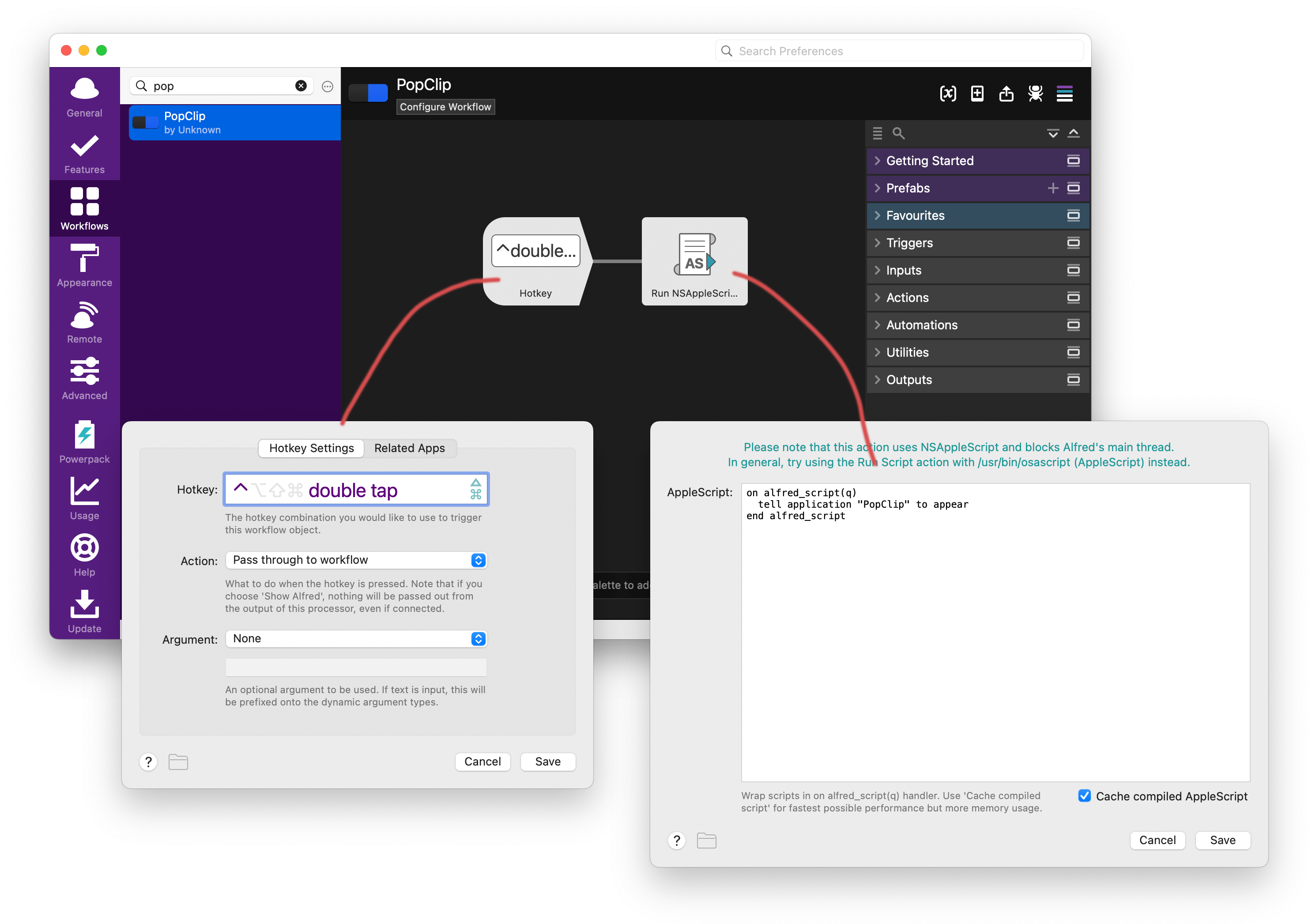Click the palette list view icon
This screenshot has height=924, width=1308.
point(877,133)
